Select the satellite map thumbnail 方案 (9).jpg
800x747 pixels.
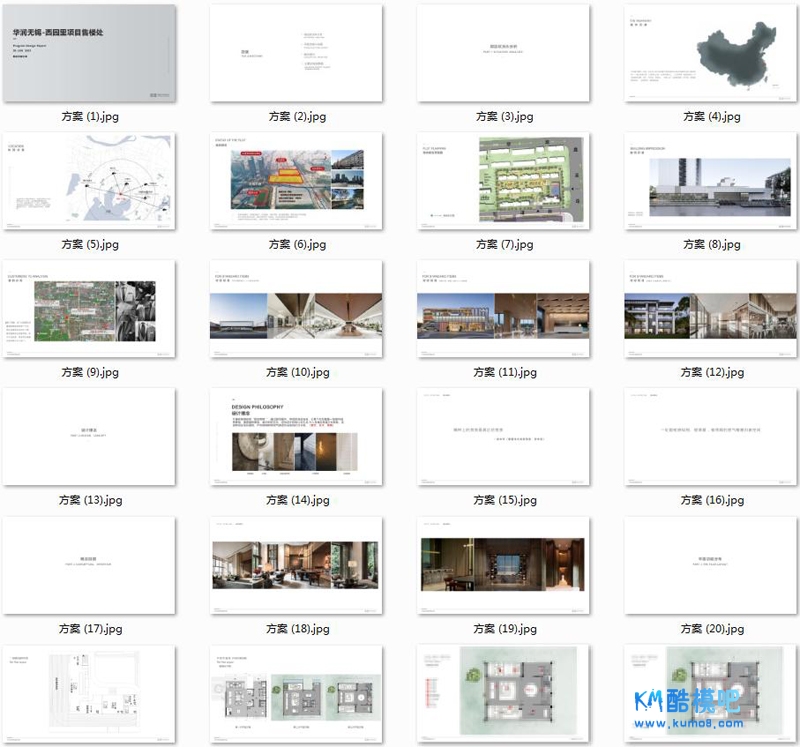(89, 309)
